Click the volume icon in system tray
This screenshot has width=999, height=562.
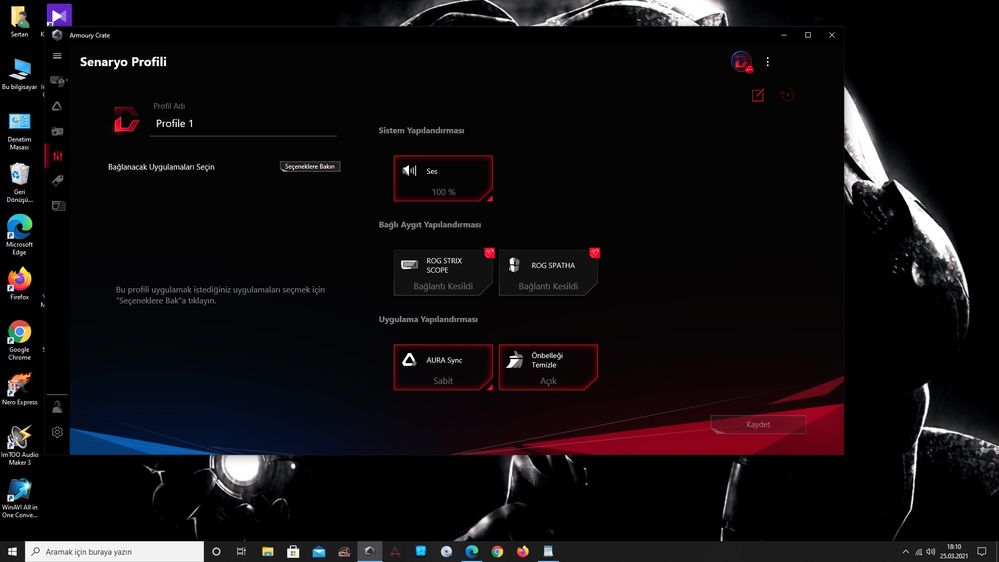click(x=931, y=552)
